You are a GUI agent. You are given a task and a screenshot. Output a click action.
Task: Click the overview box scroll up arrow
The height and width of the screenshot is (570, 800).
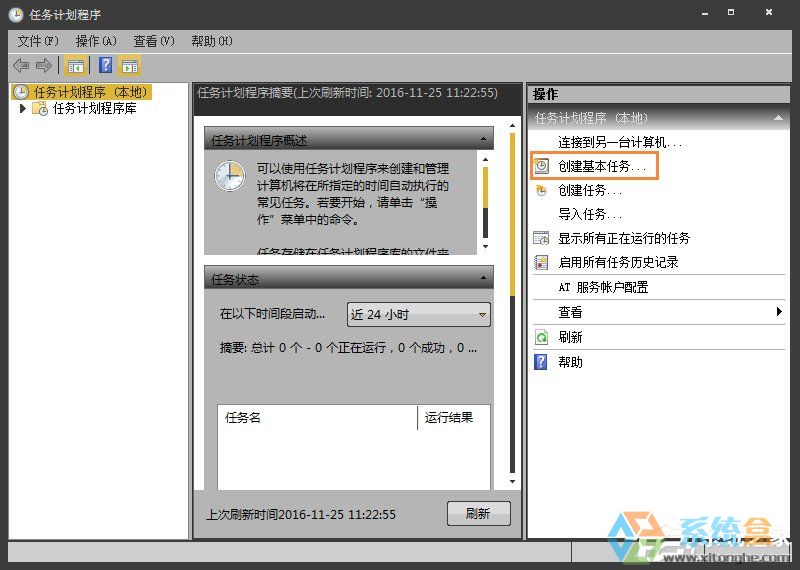point(485,160)
